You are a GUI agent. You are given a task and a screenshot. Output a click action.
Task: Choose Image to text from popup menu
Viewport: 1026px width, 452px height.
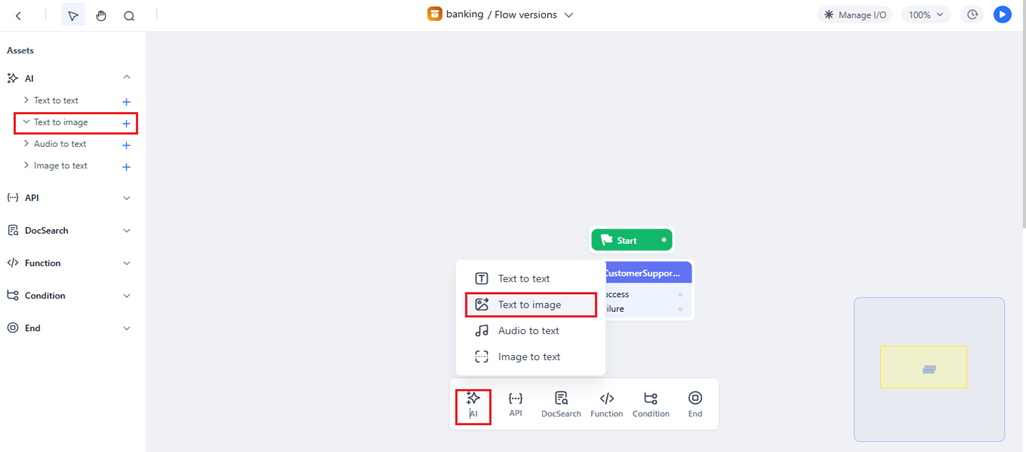pos(528,357)
